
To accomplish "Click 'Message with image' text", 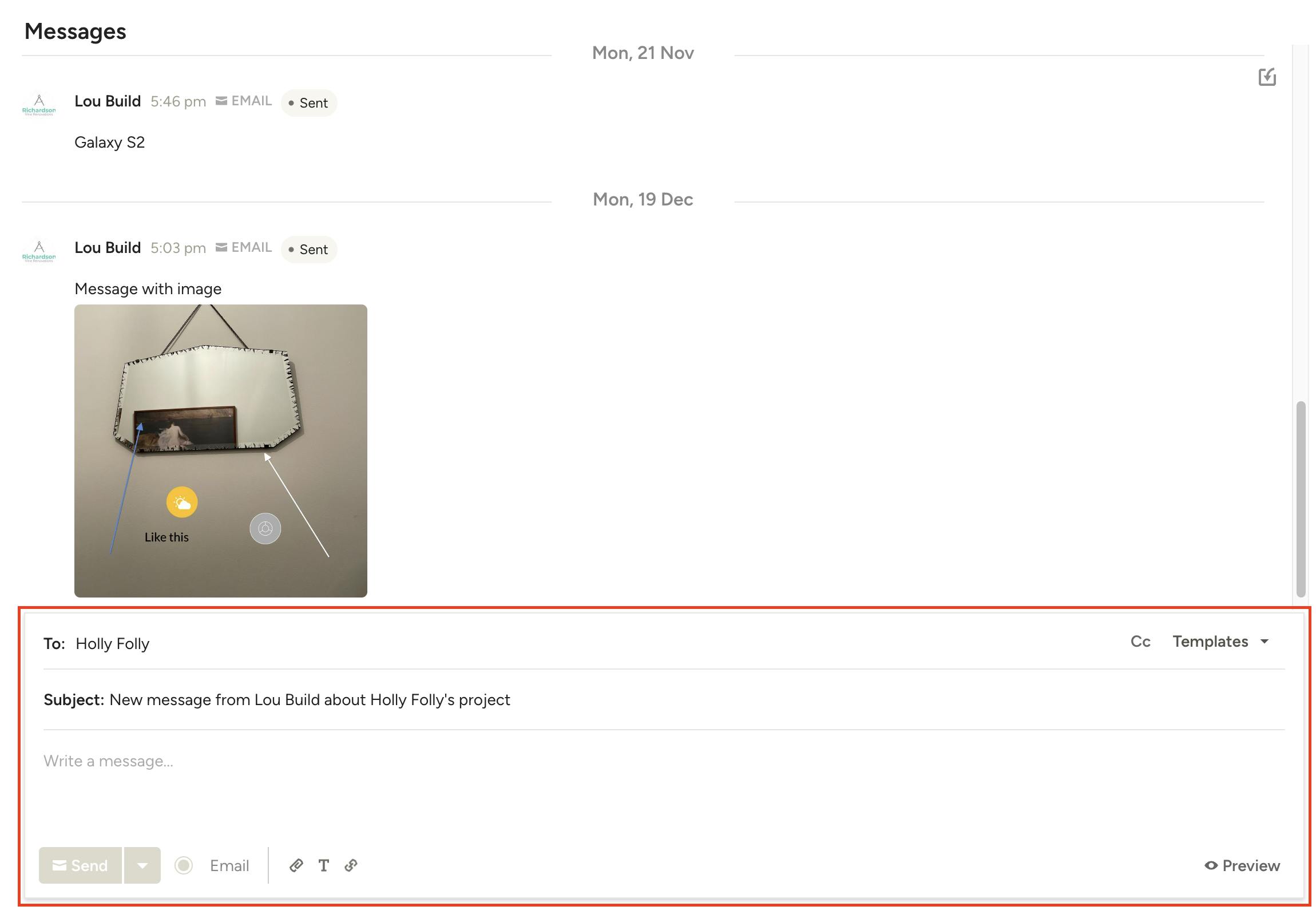I will click(148, 288).
